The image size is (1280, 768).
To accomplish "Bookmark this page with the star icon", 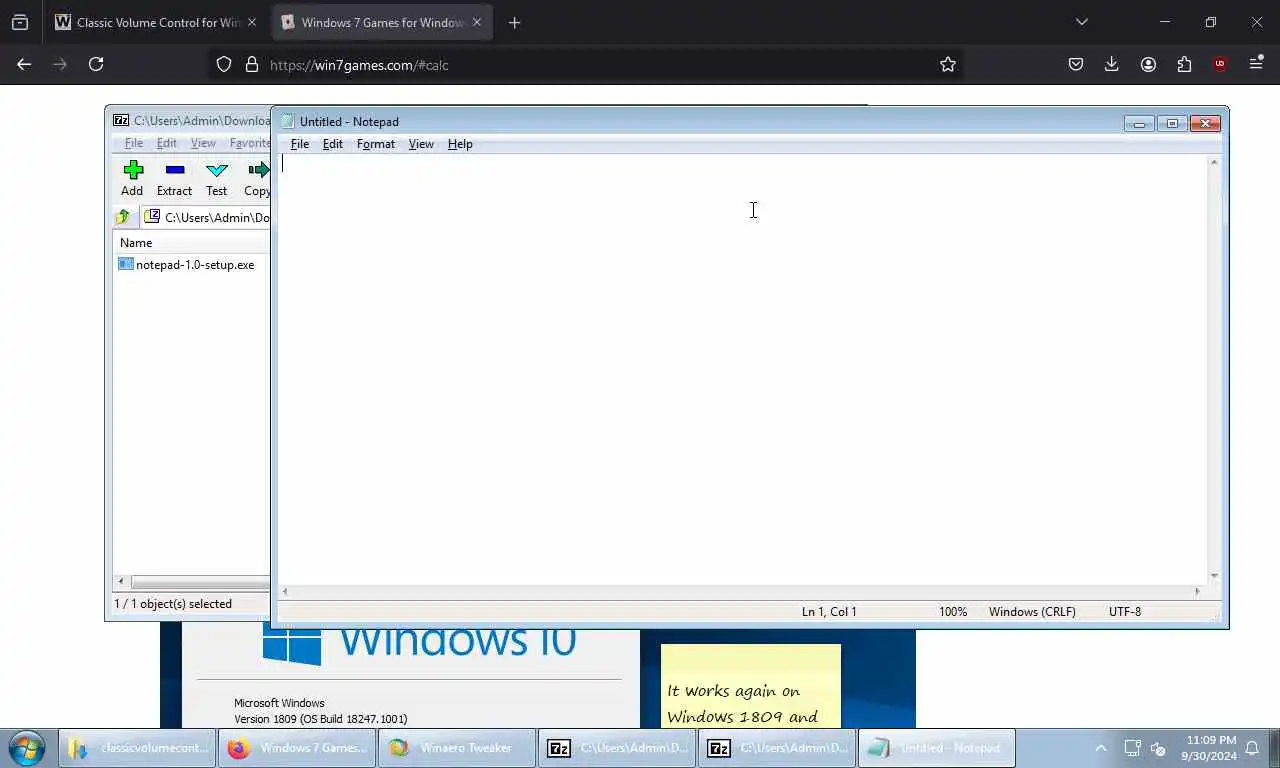I will coord(948,64).
